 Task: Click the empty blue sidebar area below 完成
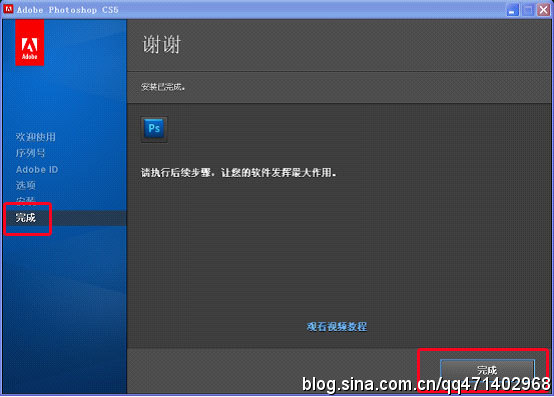65,310
